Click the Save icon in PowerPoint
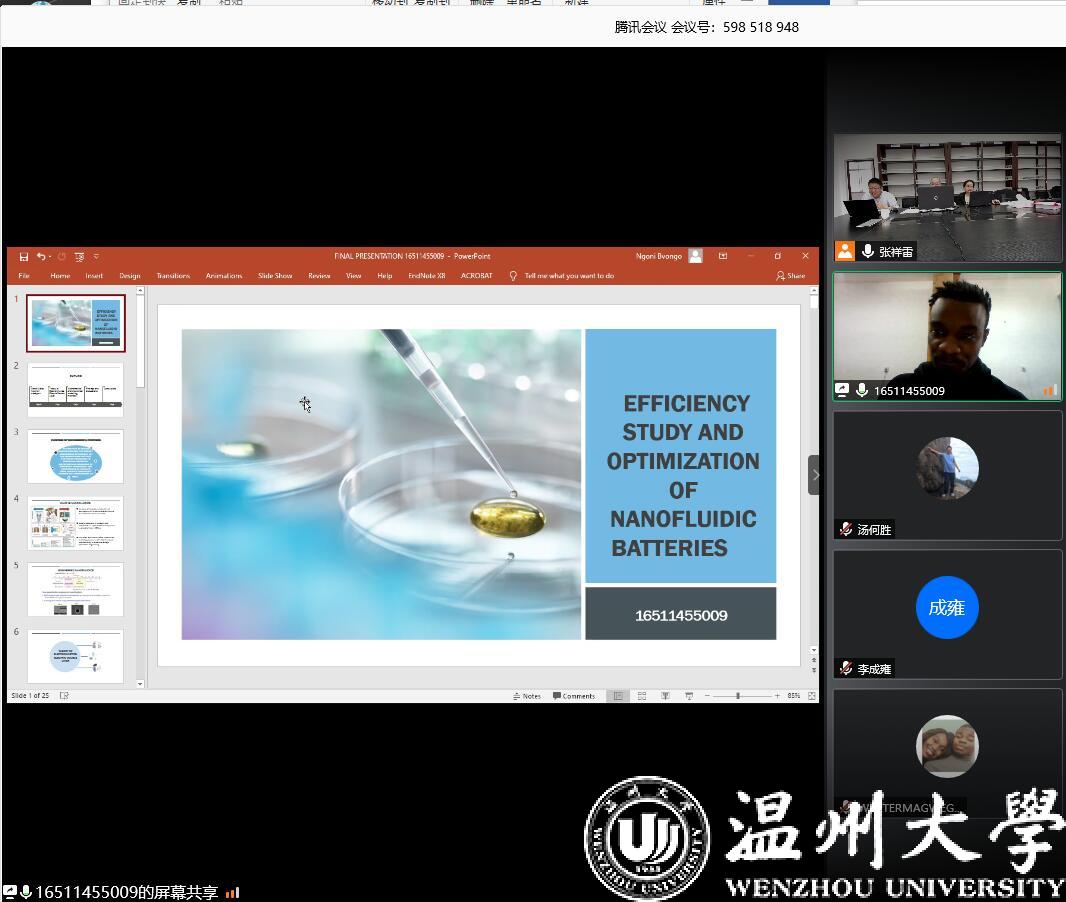This screenshot has height=902, width=1066. point(24,257)
